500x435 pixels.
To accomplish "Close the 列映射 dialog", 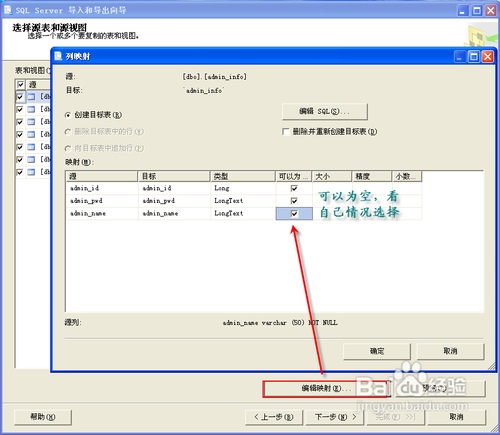I will [488, 57].
